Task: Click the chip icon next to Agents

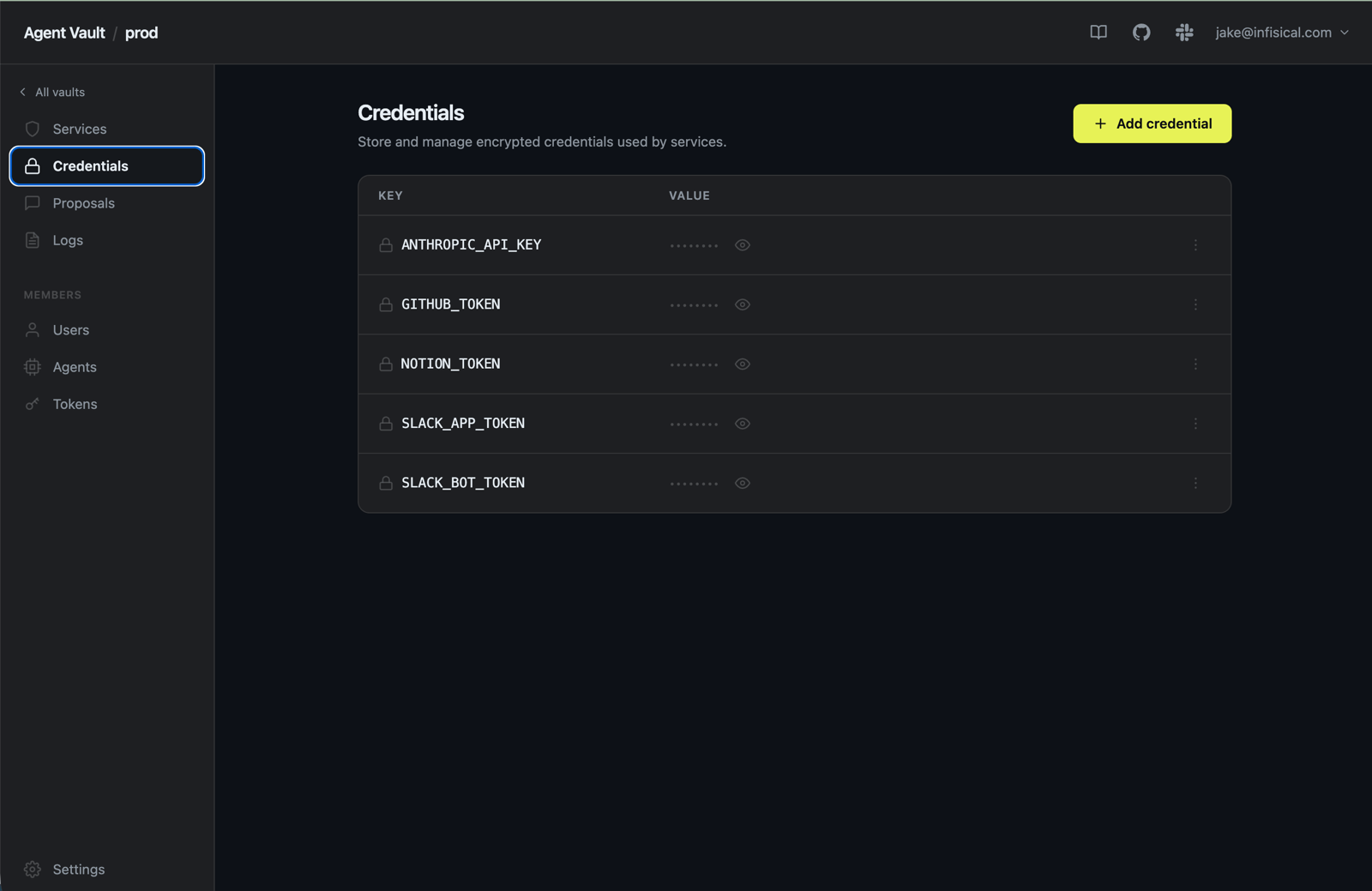Action: point(33,367)
